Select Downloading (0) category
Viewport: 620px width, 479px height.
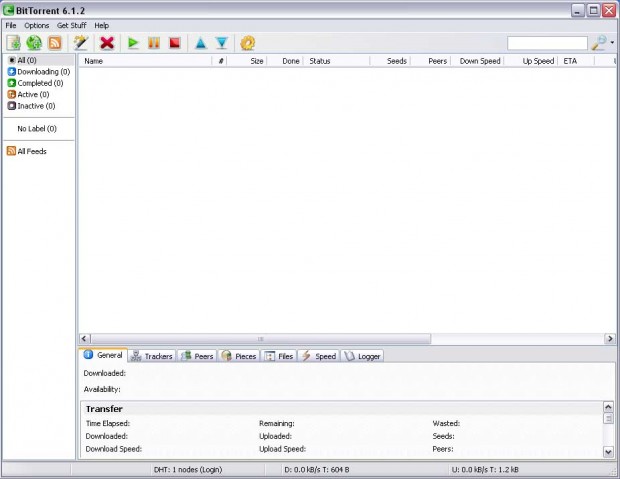38,72
